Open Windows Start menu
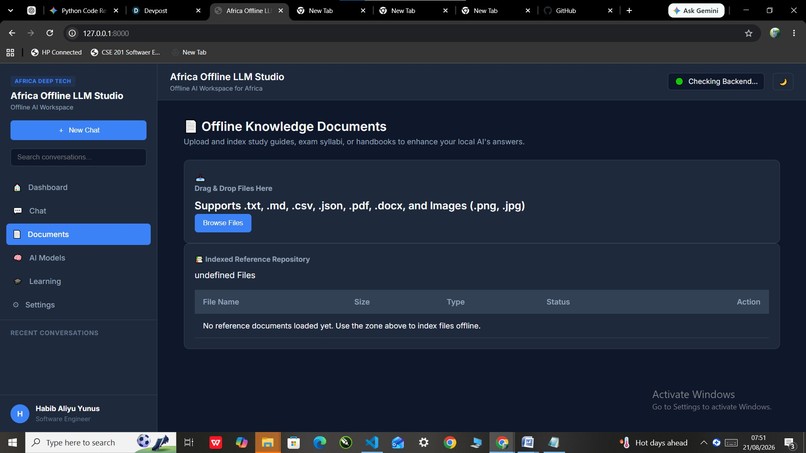 point(12,442)
